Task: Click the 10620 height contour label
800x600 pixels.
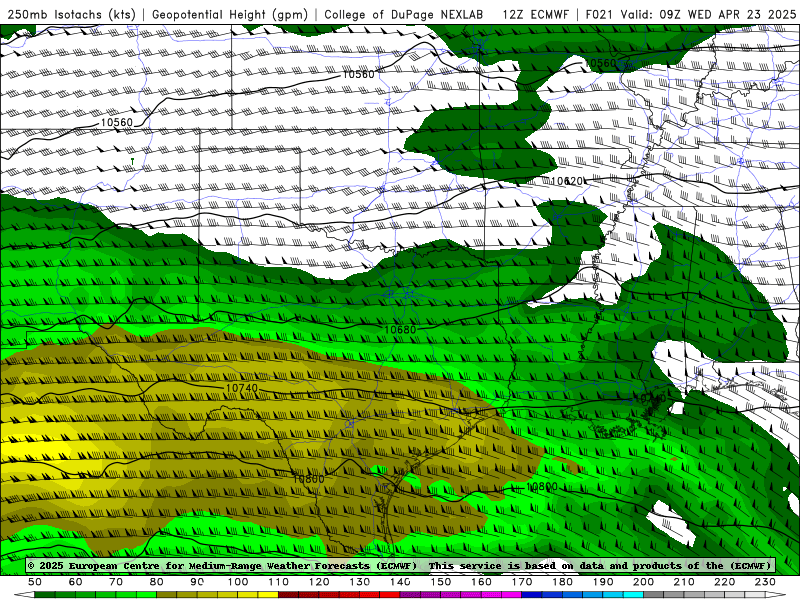Action: [x=567, y=181]
